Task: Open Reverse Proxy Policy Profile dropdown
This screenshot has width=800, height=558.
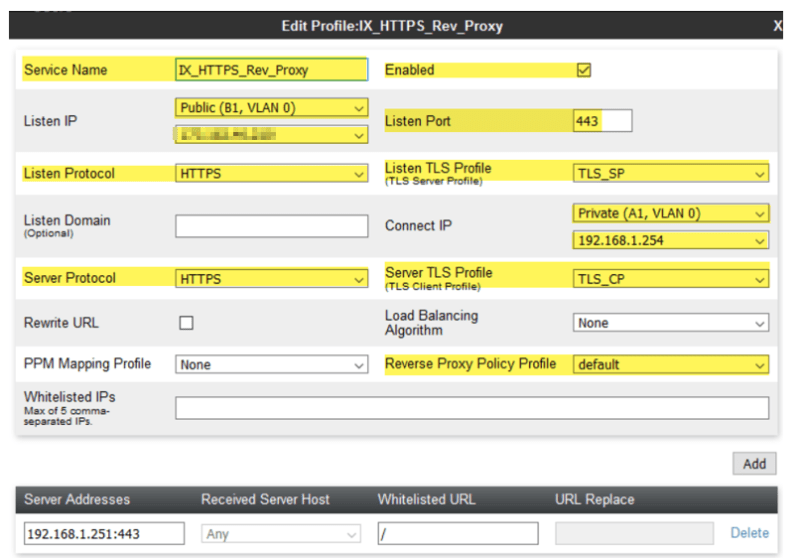Action: 670,365
